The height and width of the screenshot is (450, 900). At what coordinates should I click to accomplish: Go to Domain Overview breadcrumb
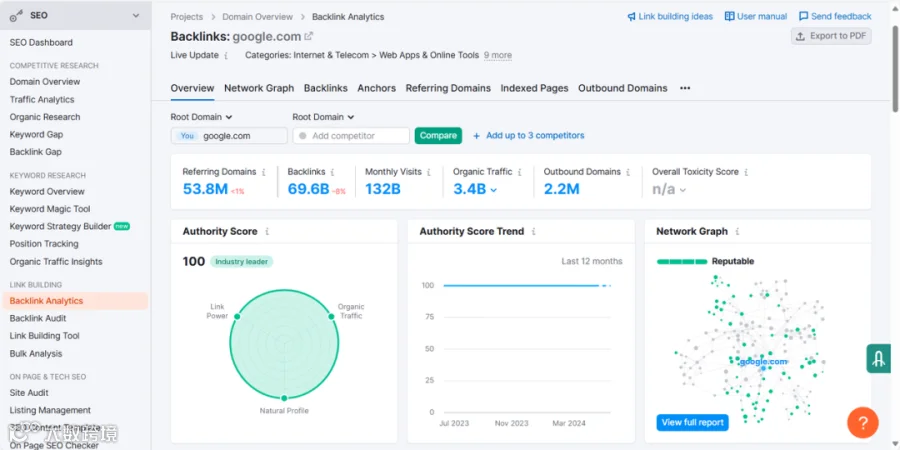tap(257, 17)
